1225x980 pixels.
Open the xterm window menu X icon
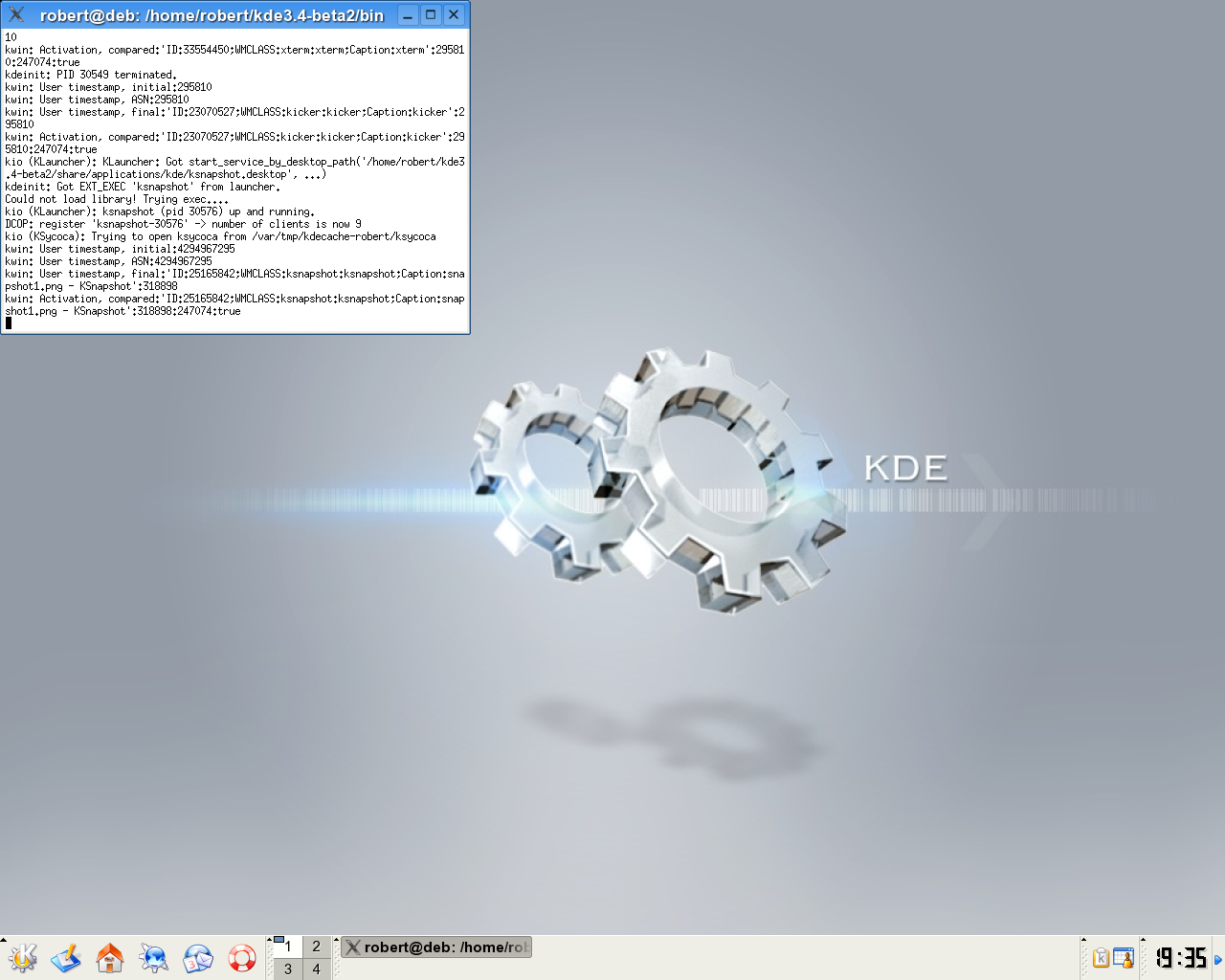(x=16, y=14)
